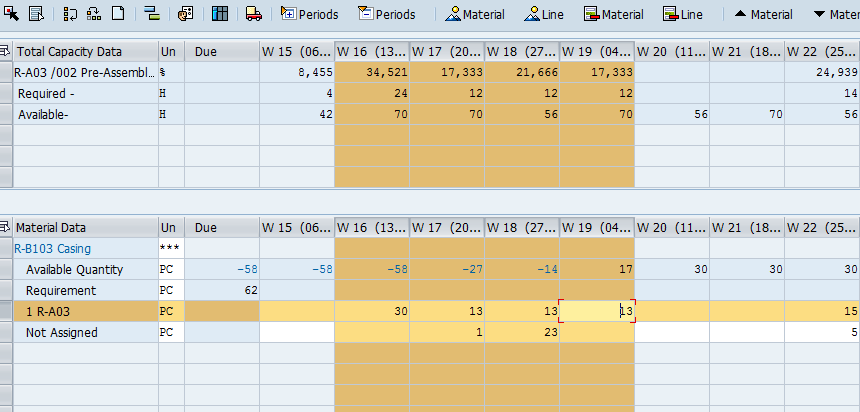Screen dimensions: 860x412
Task: Select the 1 R-A03 row using its row selector
Action: (x=6, y=311)
